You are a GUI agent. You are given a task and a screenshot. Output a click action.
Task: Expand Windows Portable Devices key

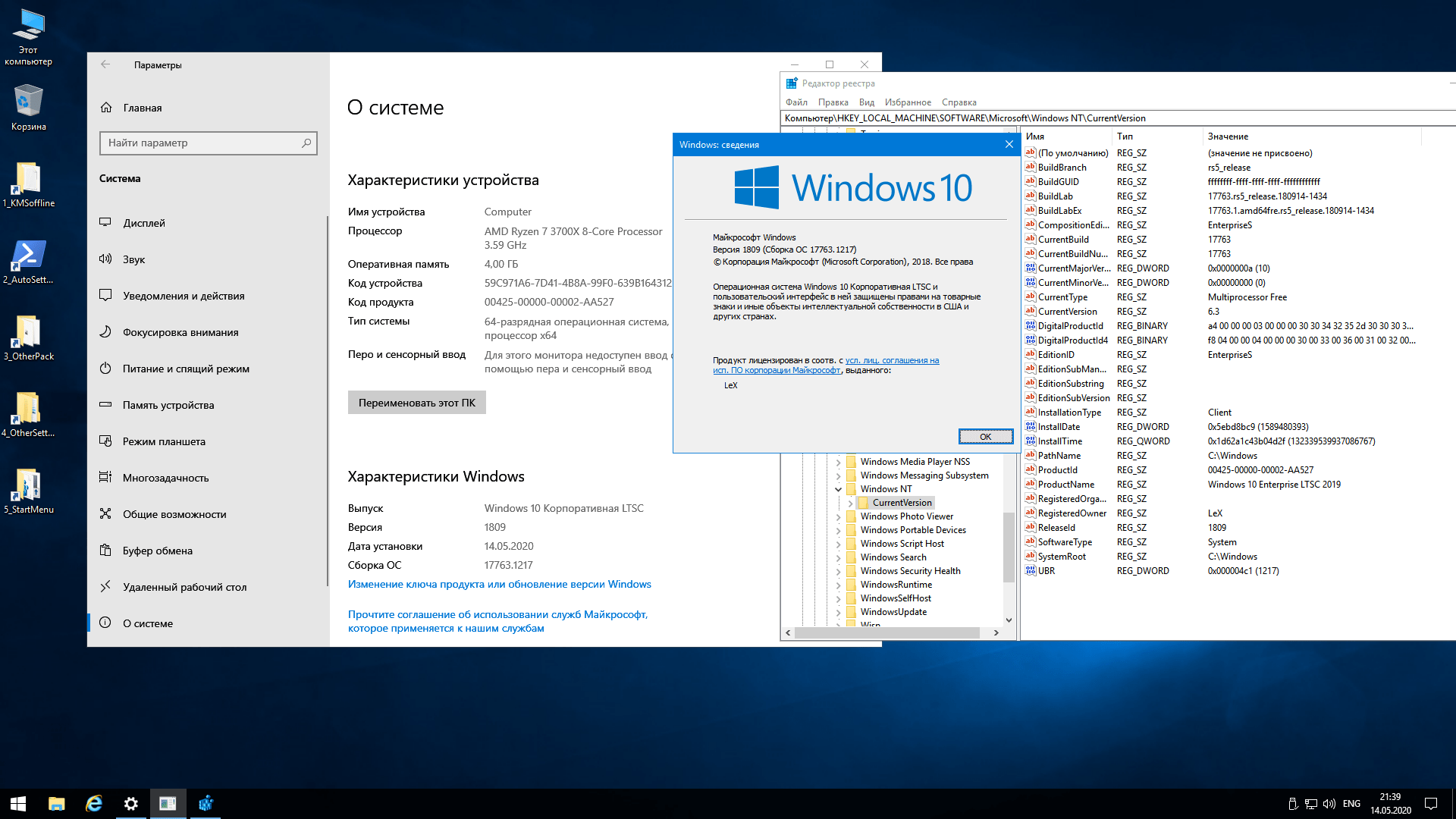point(838,530)
